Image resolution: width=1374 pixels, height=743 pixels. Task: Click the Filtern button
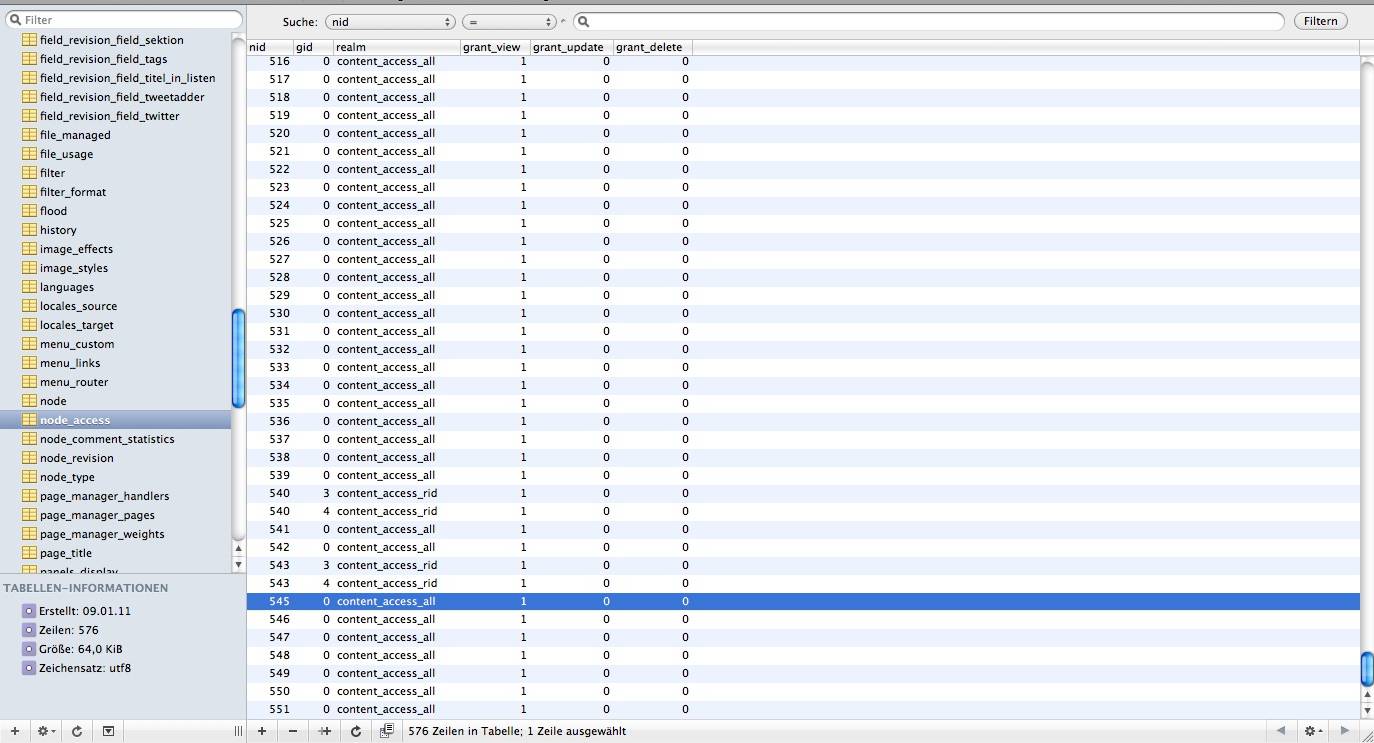[1320, 20]
